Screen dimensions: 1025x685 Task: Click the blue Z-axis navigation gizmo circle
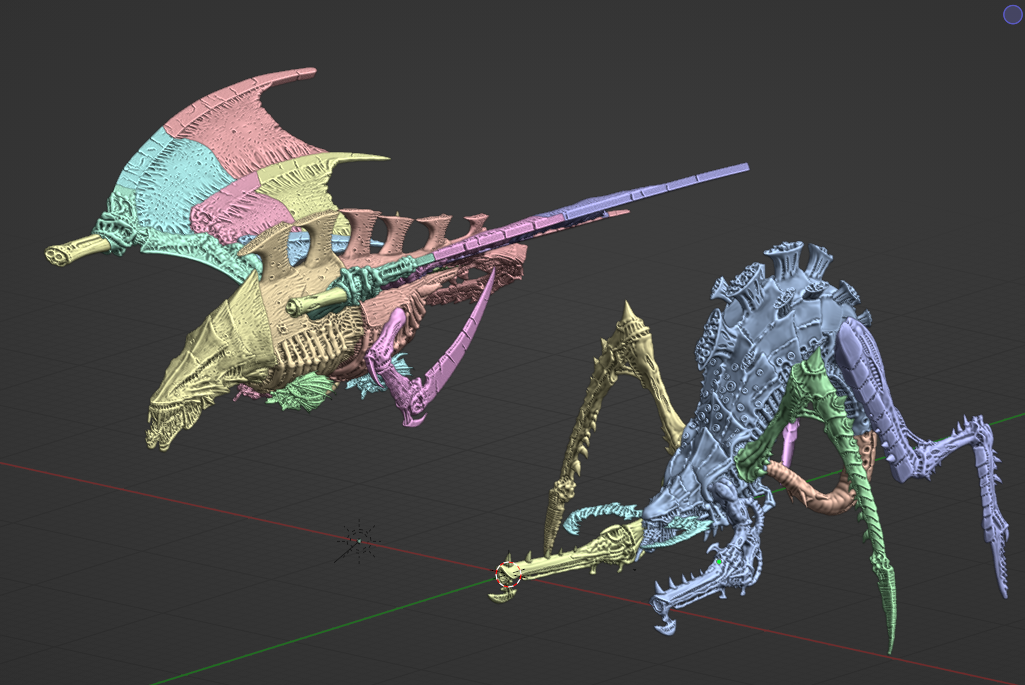point(1013,15)
